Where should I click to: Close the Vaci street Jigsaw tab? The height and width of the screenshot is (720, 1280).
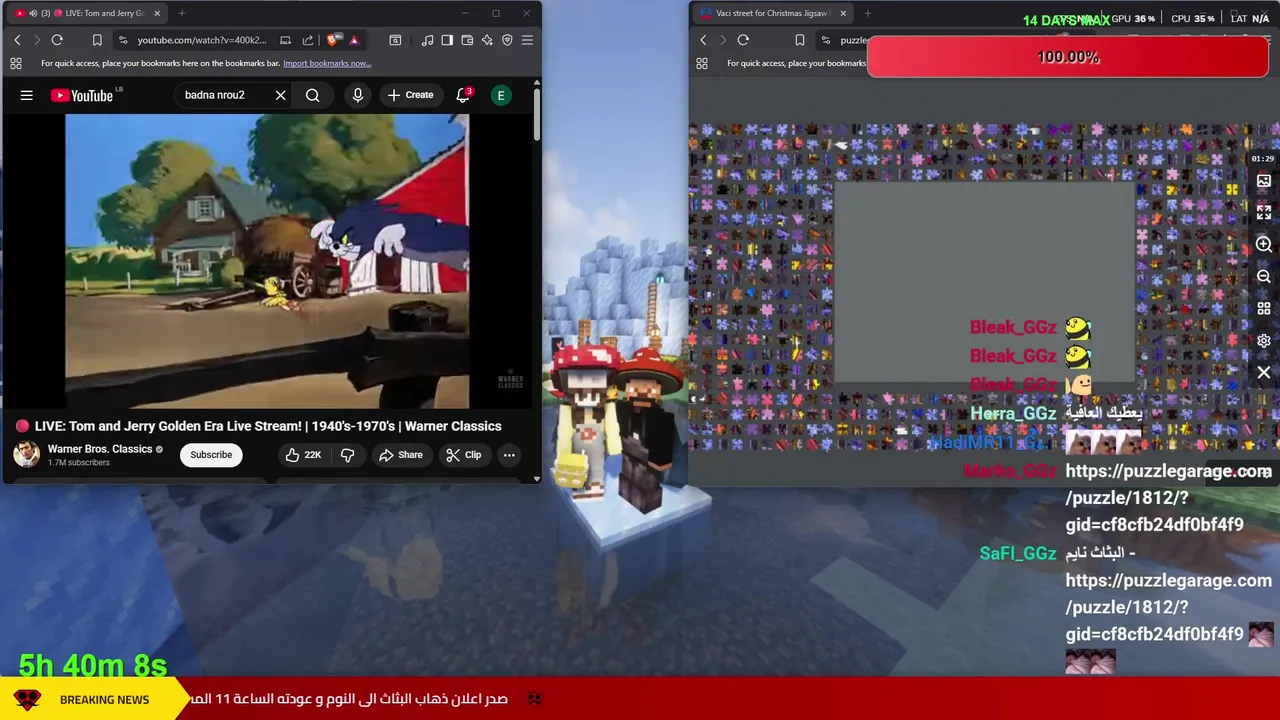[843, 13]
